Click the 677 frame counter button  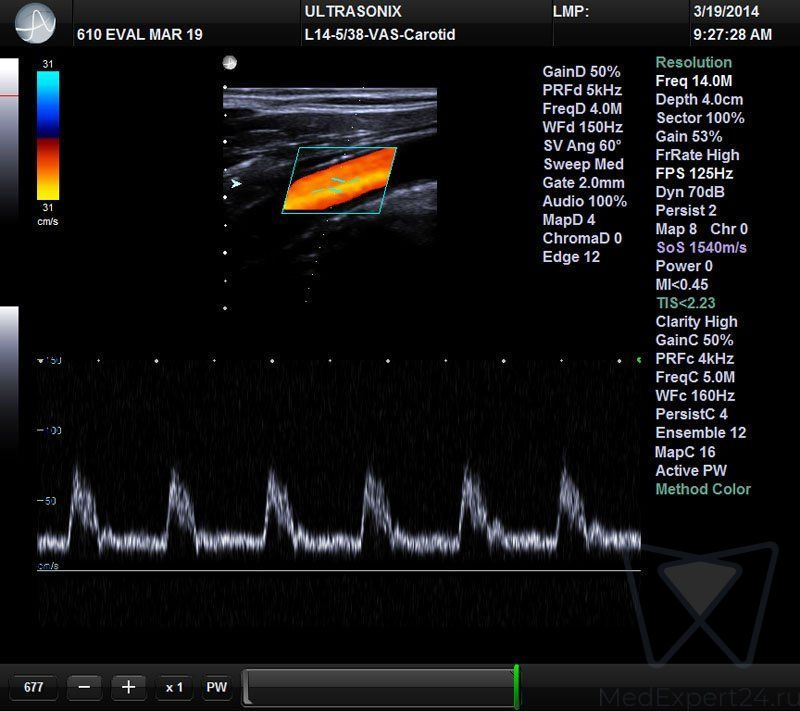[34, 687]
